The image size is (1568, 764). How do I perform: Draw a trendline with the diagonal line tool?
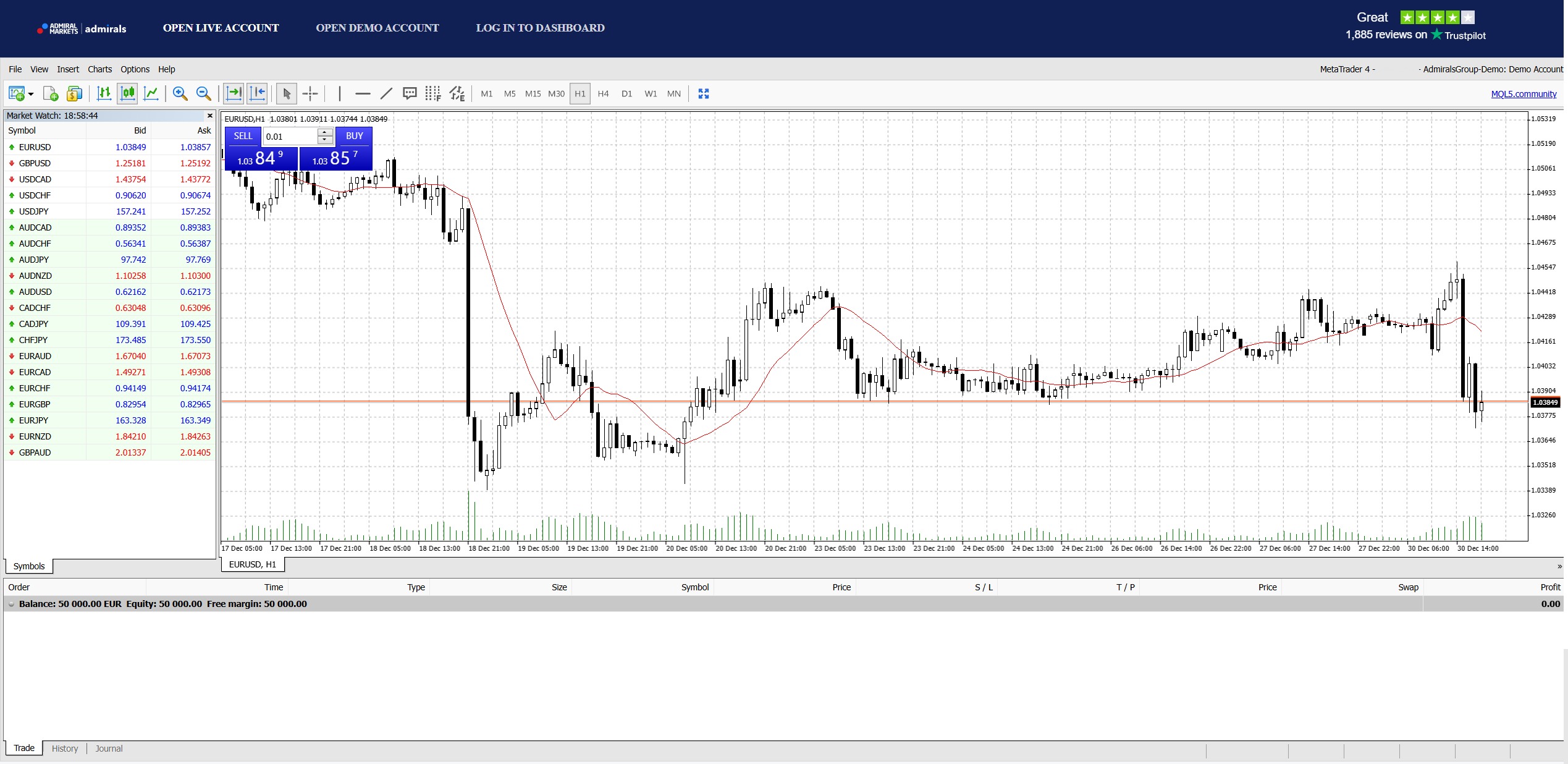click(386, 93)
